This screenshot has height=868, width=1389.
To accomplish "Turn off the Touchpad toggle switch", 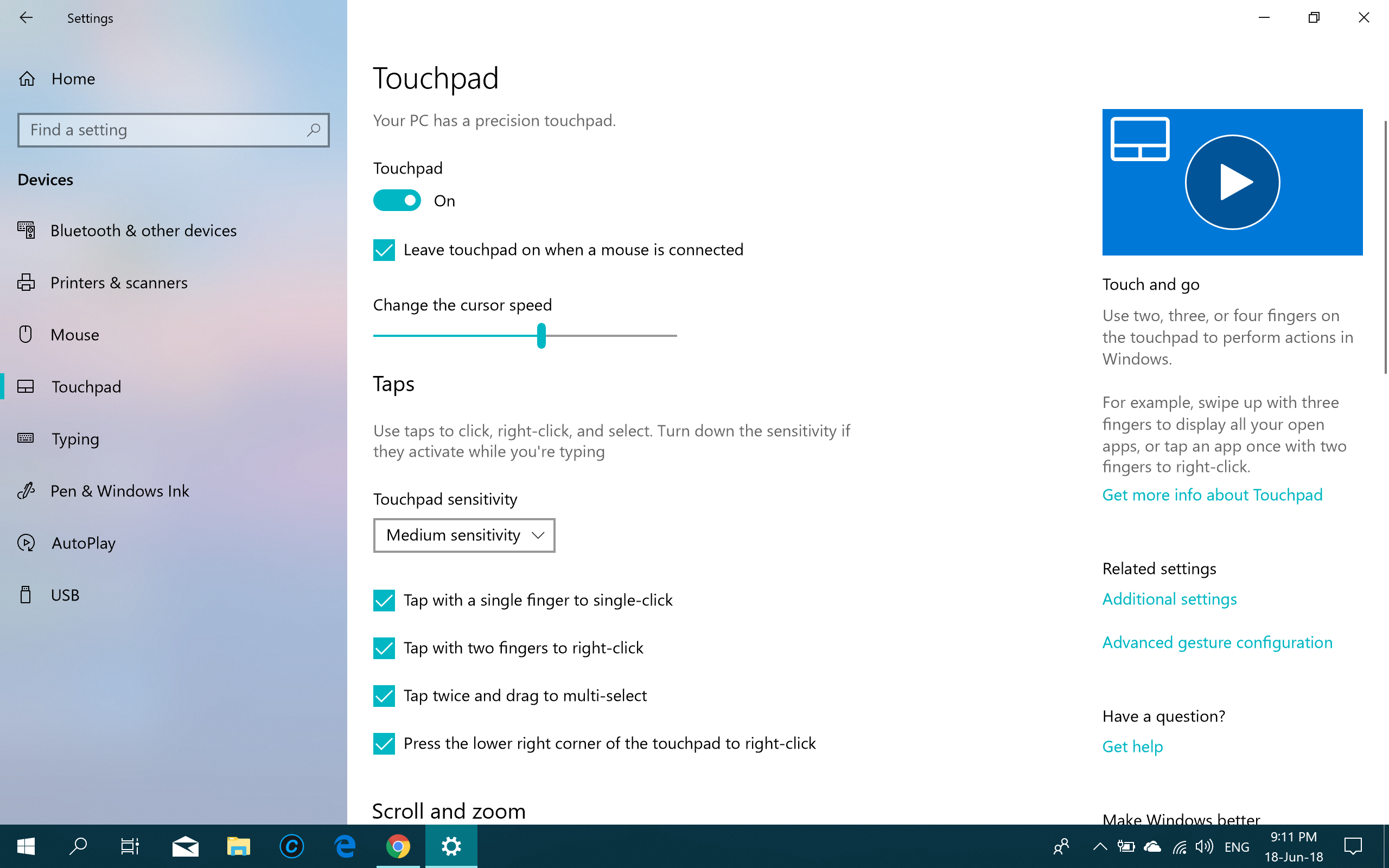I will [397, 201].
